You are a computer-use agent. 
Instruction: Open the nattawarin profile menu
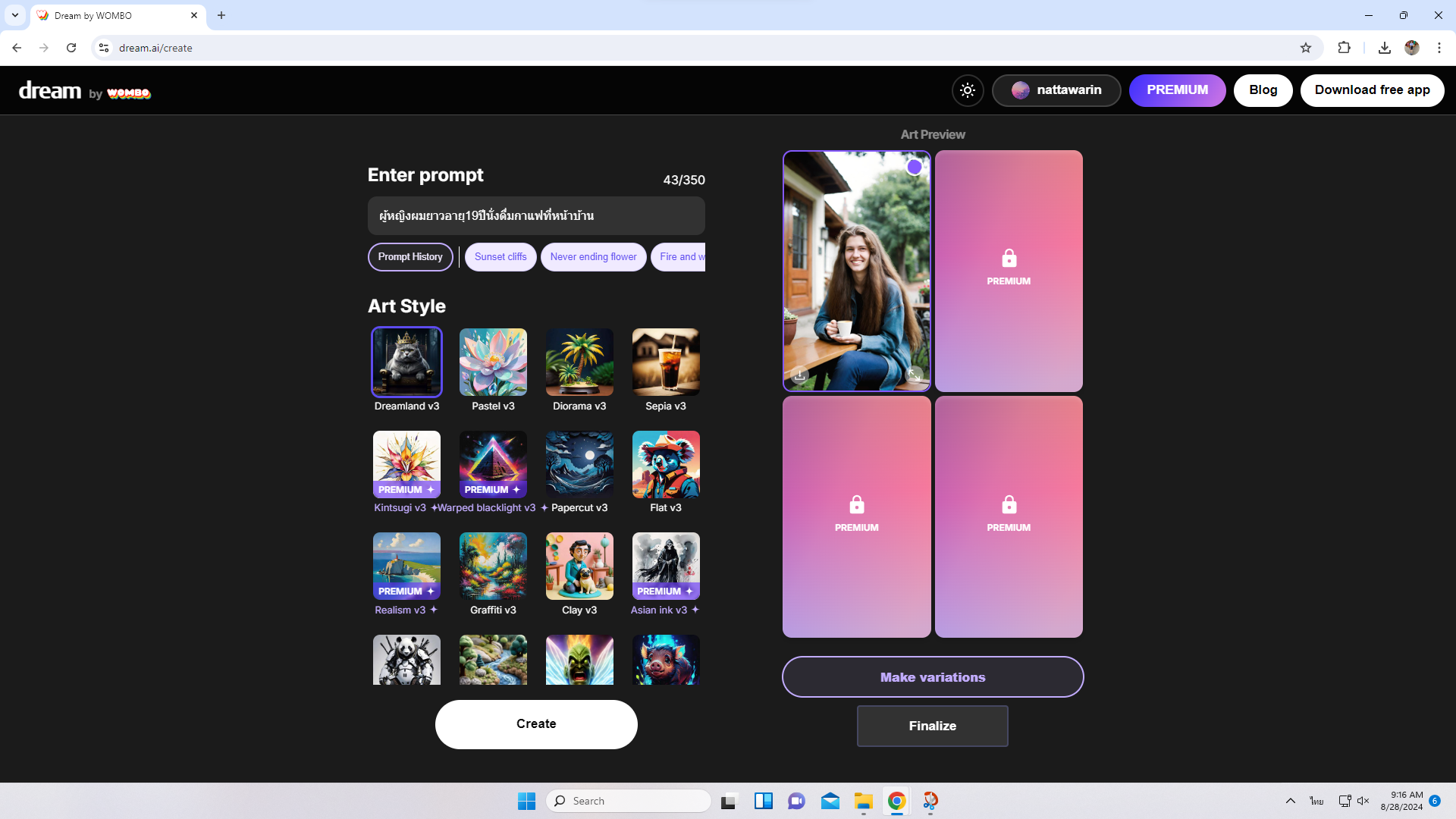pyautogui.click(x=1056, y=90)
